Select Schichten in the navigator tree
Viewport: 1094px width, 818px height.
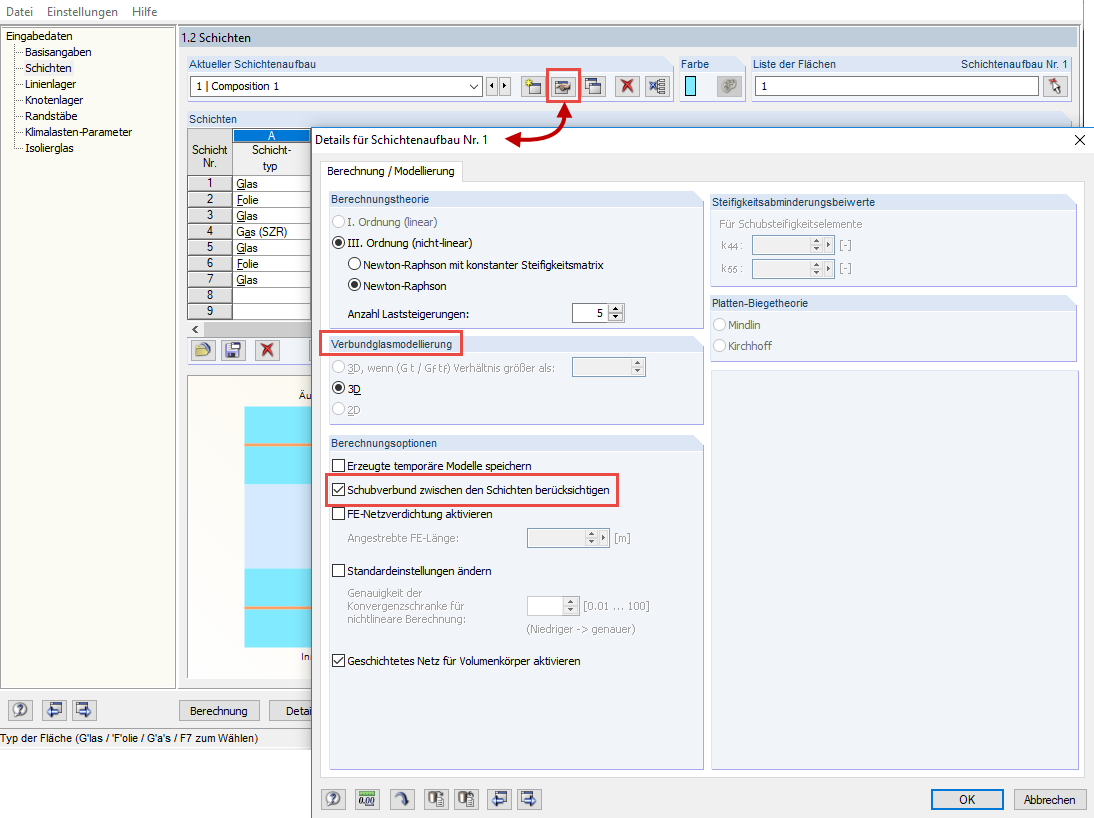[48, 68]
